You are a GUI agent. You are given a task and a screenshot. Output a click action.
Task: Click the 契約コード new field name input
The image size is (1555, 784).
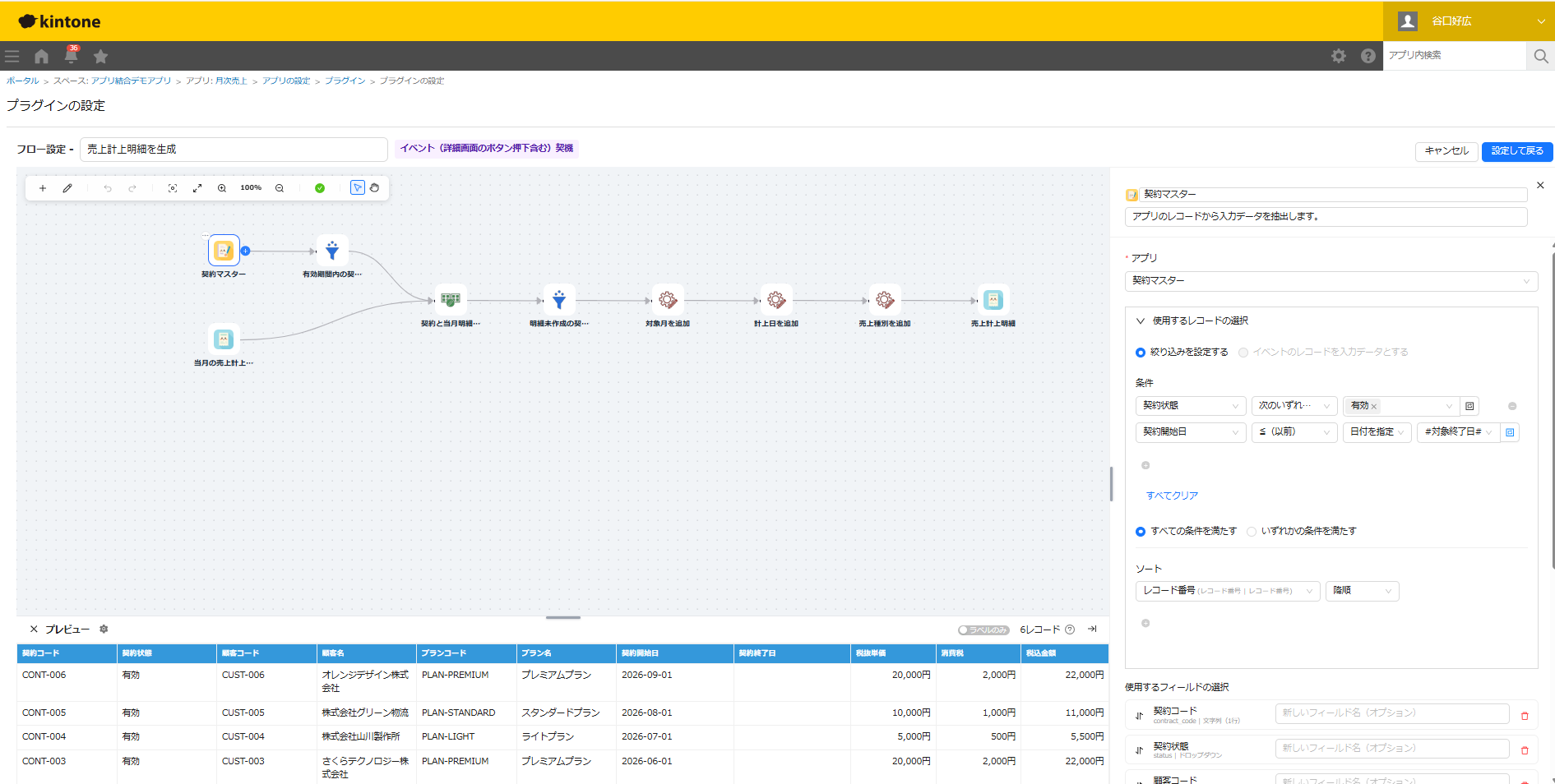1392,713
